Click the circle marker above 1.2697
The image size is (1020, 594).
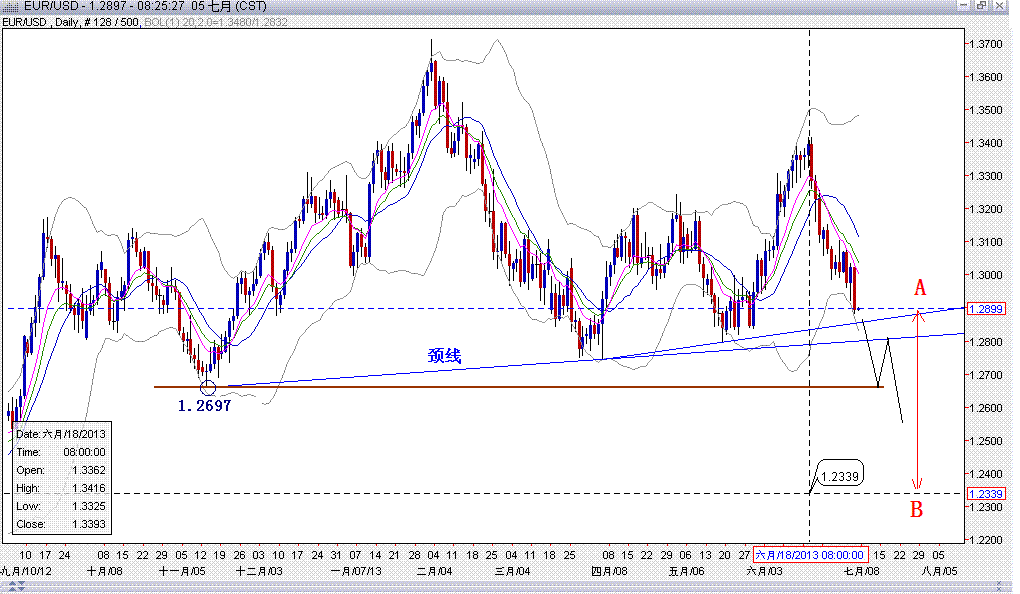pyautogui.click(x=208, y=388)
